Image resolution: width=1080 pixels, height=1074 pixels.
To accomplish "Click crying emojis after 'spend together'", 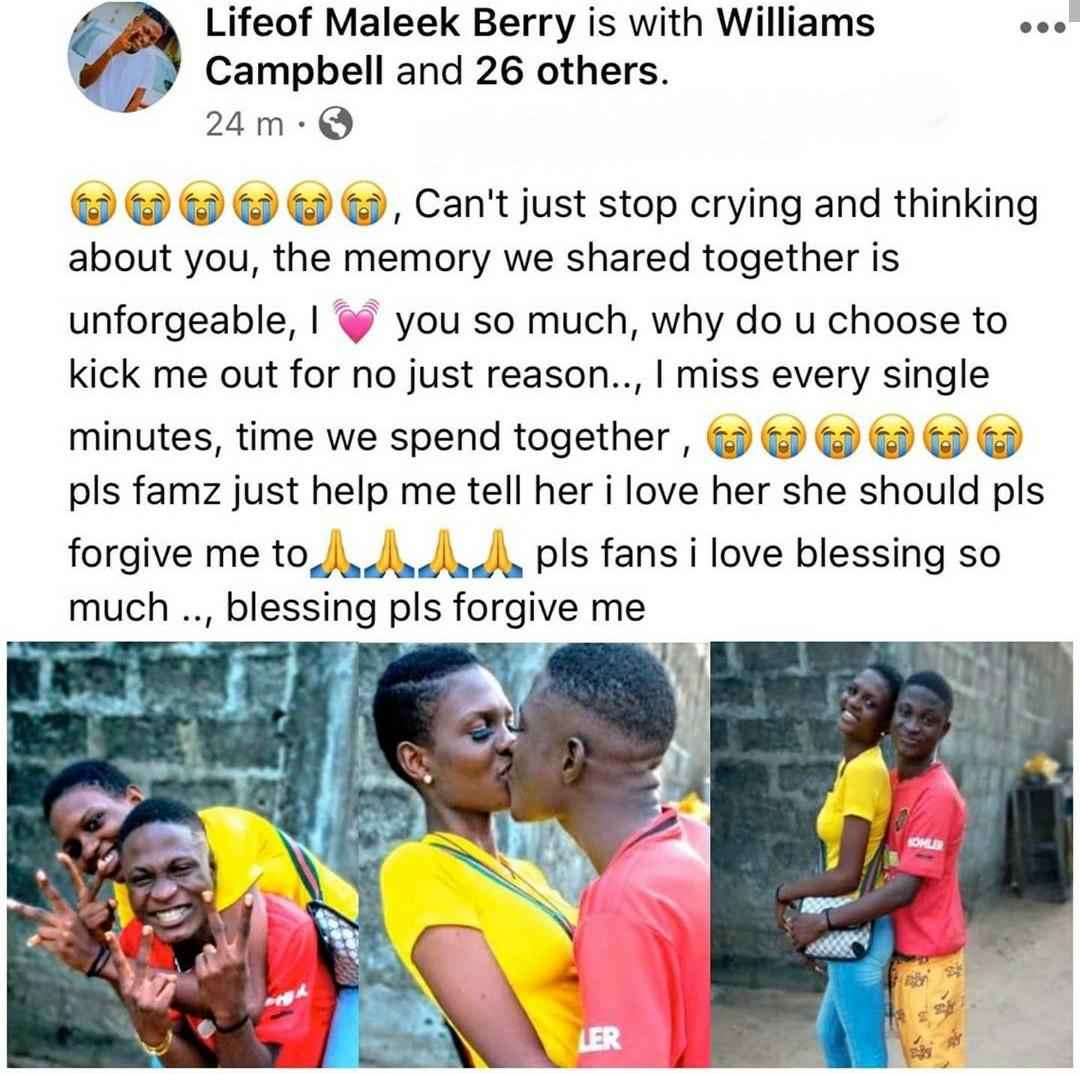I will click(865, 437).
